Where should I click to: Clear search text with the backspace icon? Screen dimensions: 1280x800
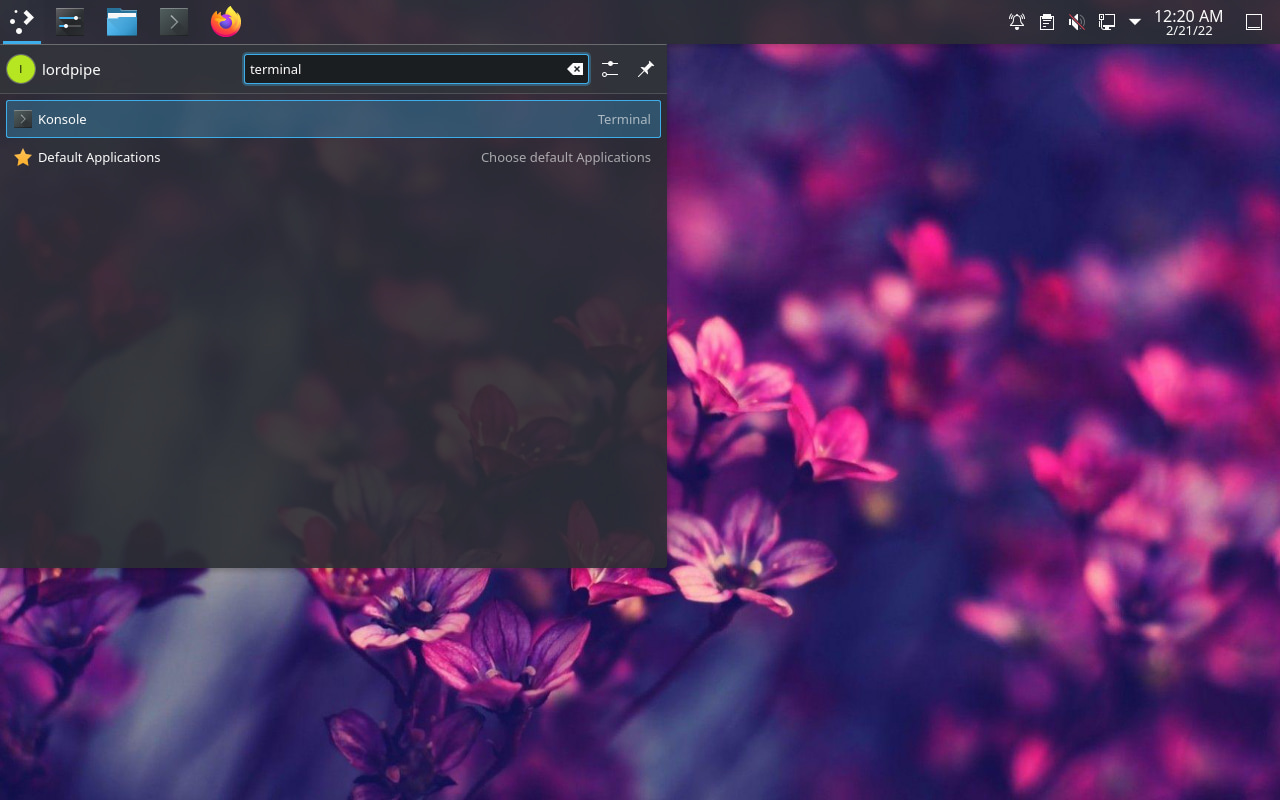point(575,69)
